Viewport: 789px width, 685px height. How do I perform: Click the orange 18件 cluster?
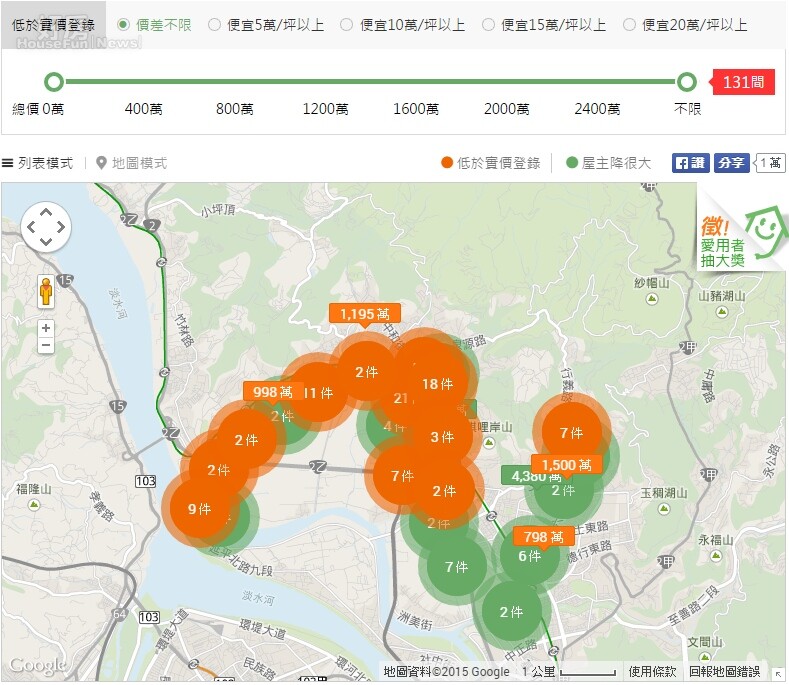tap(438, 384)
